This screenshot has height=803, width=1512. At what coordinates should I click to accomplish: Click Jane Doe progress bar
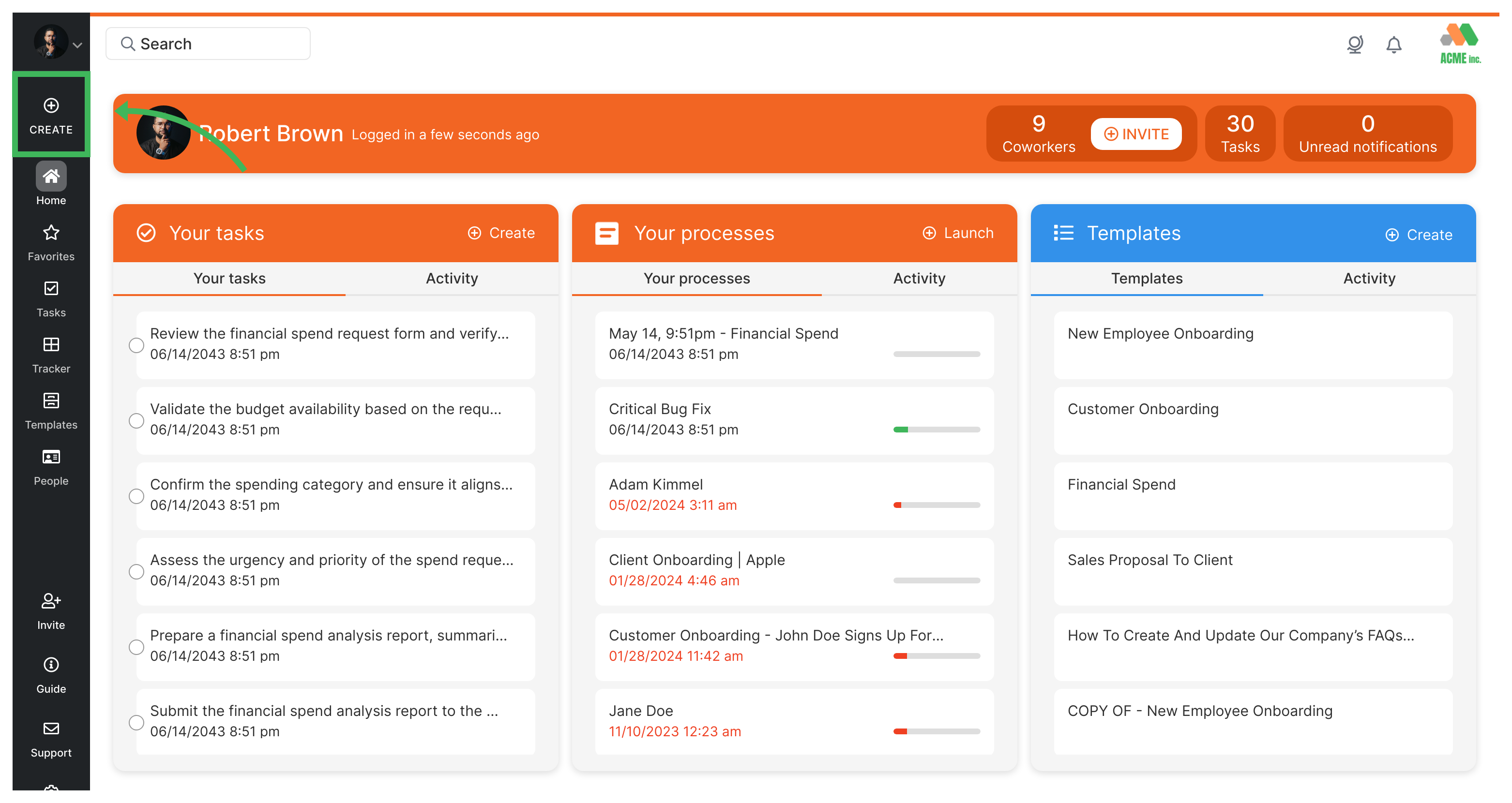pos(937,731)
